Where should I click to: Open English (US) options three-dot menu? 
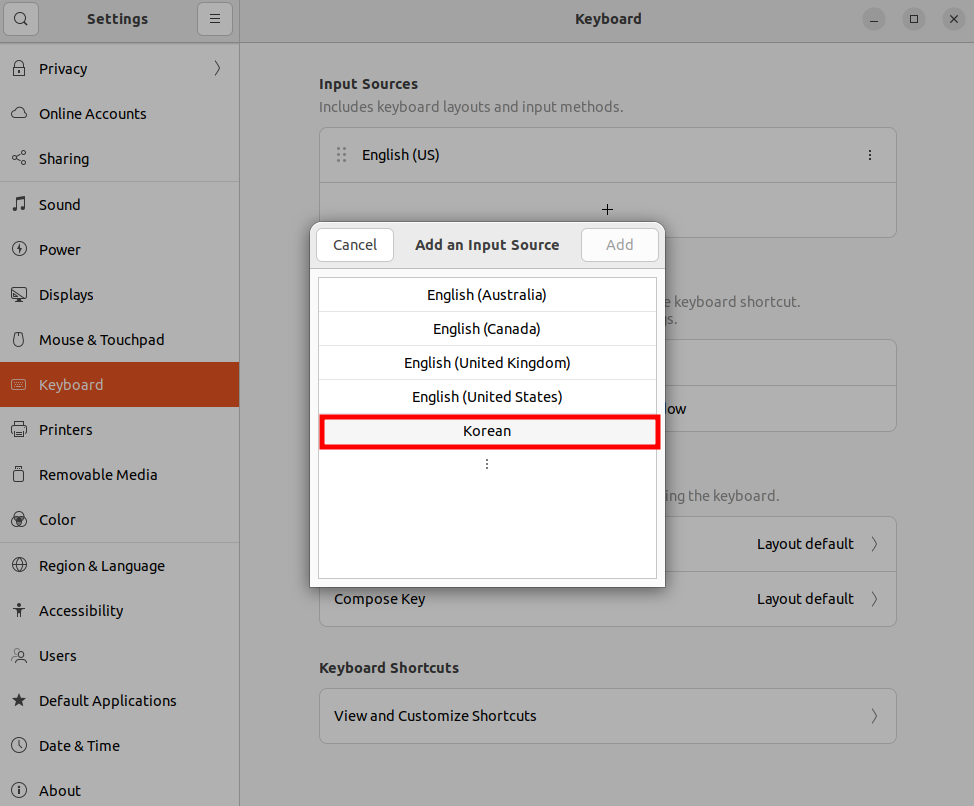point(870,155)
